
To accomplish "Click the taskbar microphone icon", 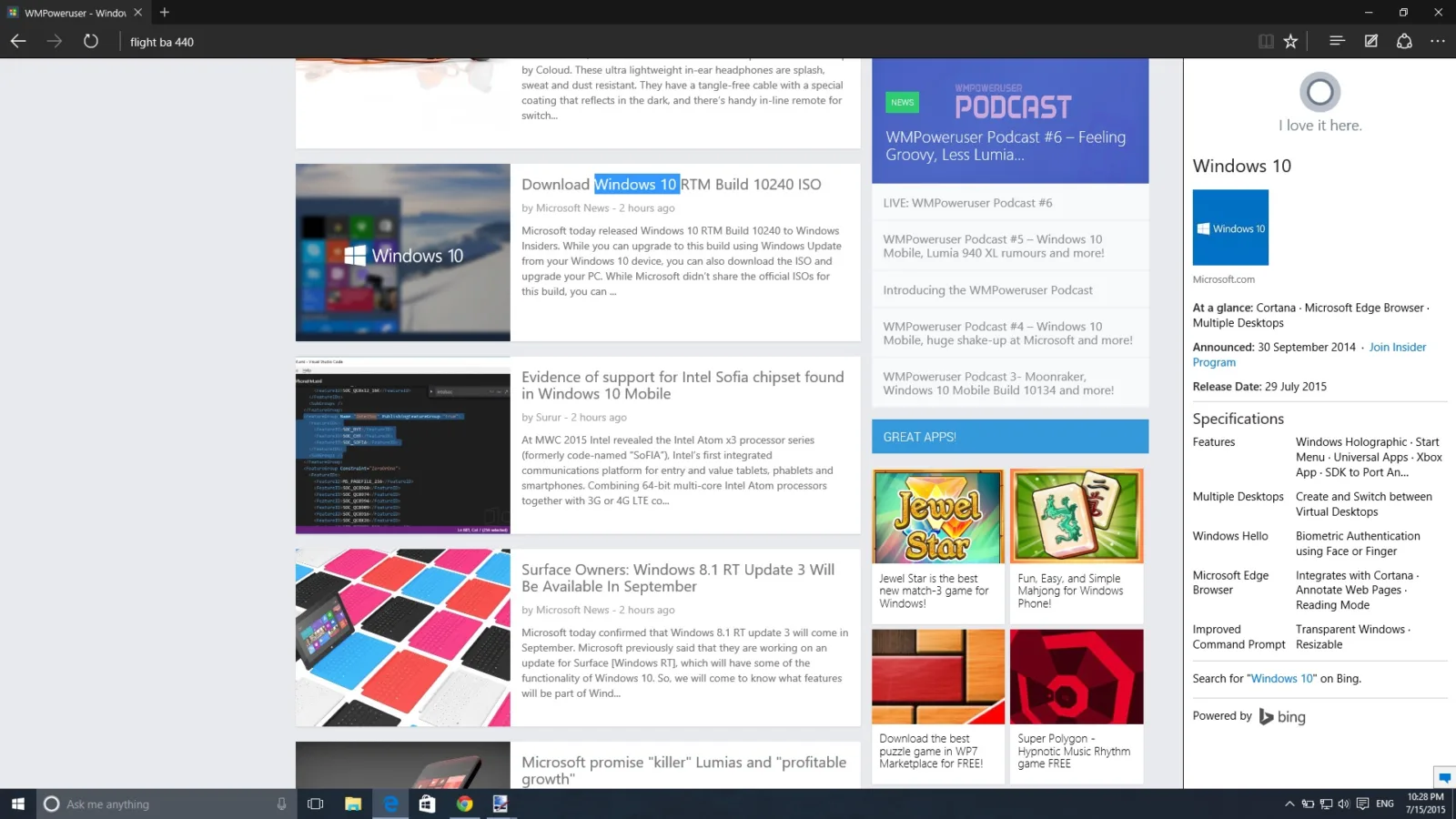I will click(x=281, y=804).
